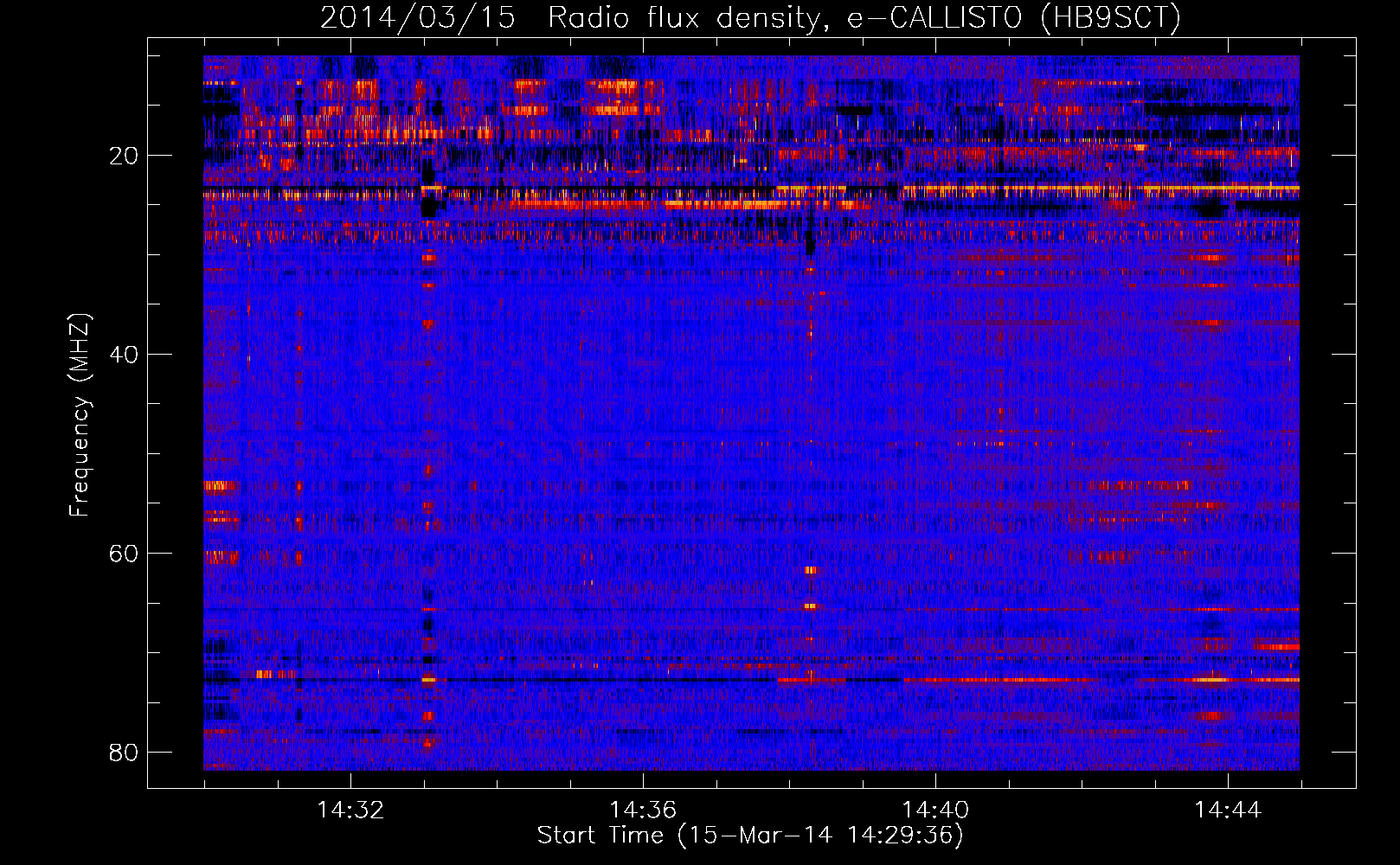This screenshot has height=865, width=1400.
Task: Click the 'Frequency (MHZ)' y-axis label
Action: pos(80,414)
